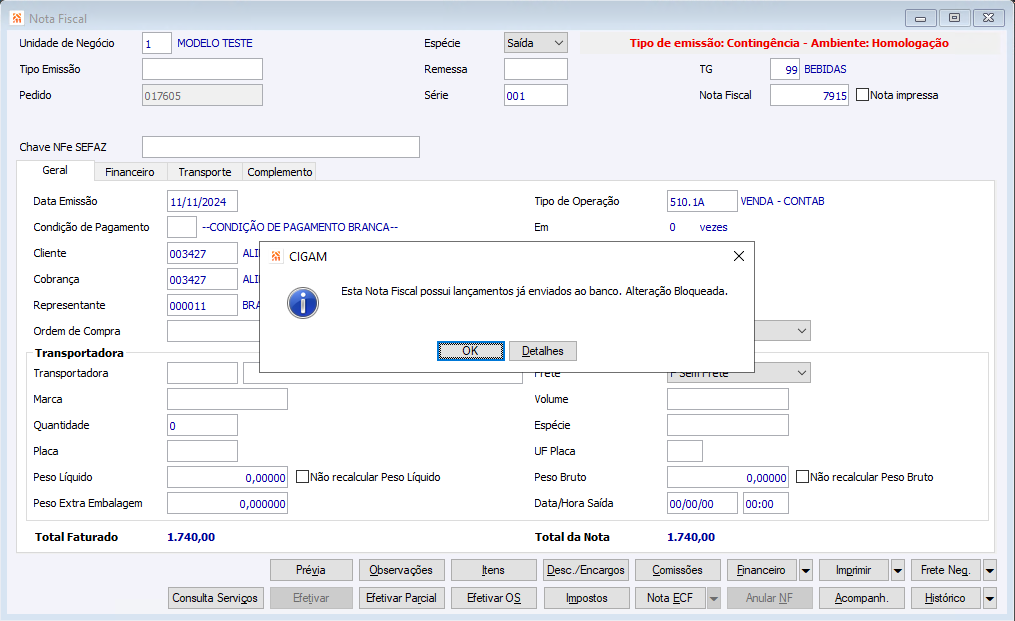Click the Condição de Pagamento code field
The width and height of the screenshot is (1015, 621).
click(x=182, y=227)
